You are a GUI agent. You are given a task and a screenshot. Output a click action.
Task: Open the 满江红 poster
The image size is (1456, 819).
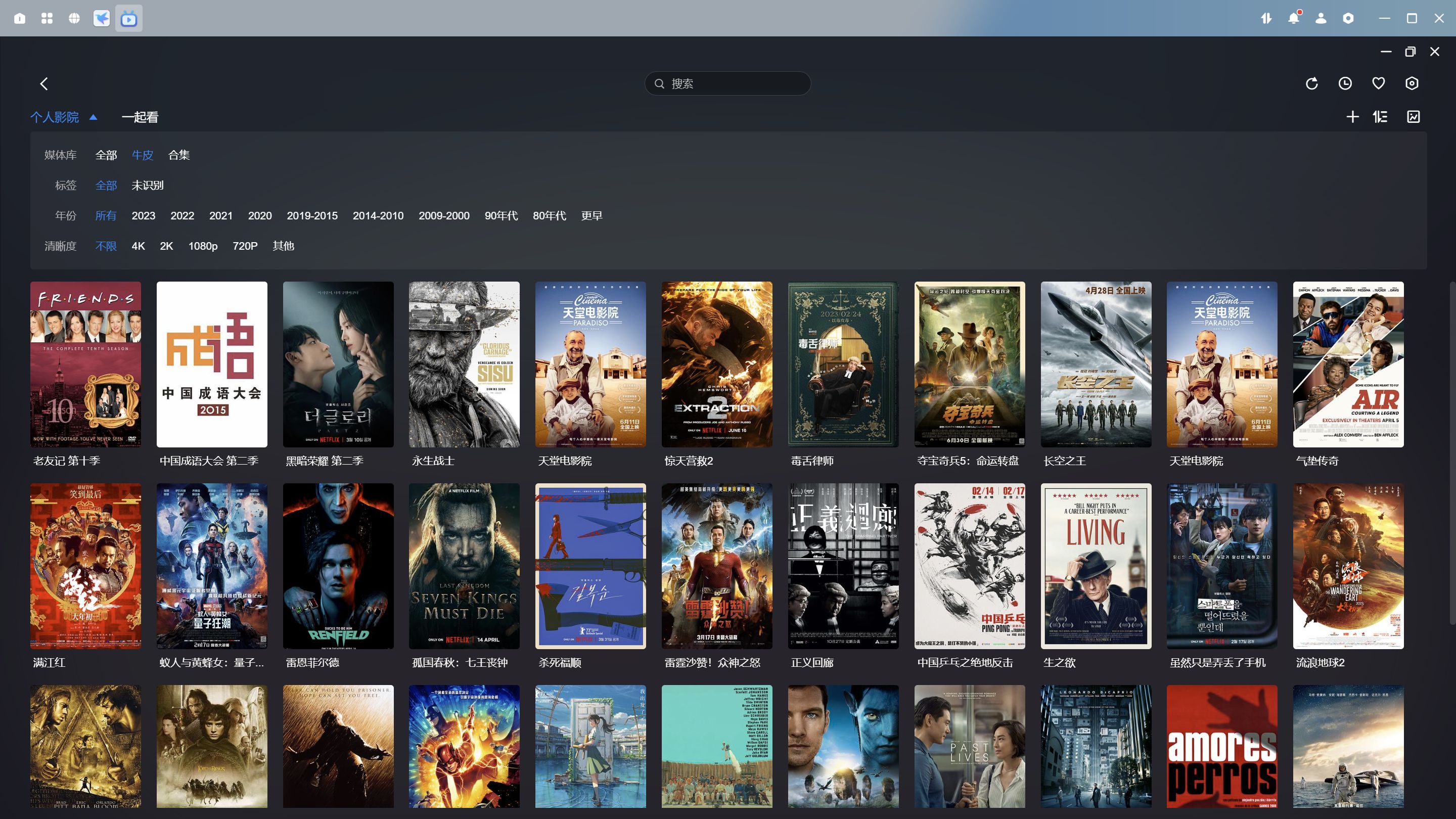click(x=85, y=566)
